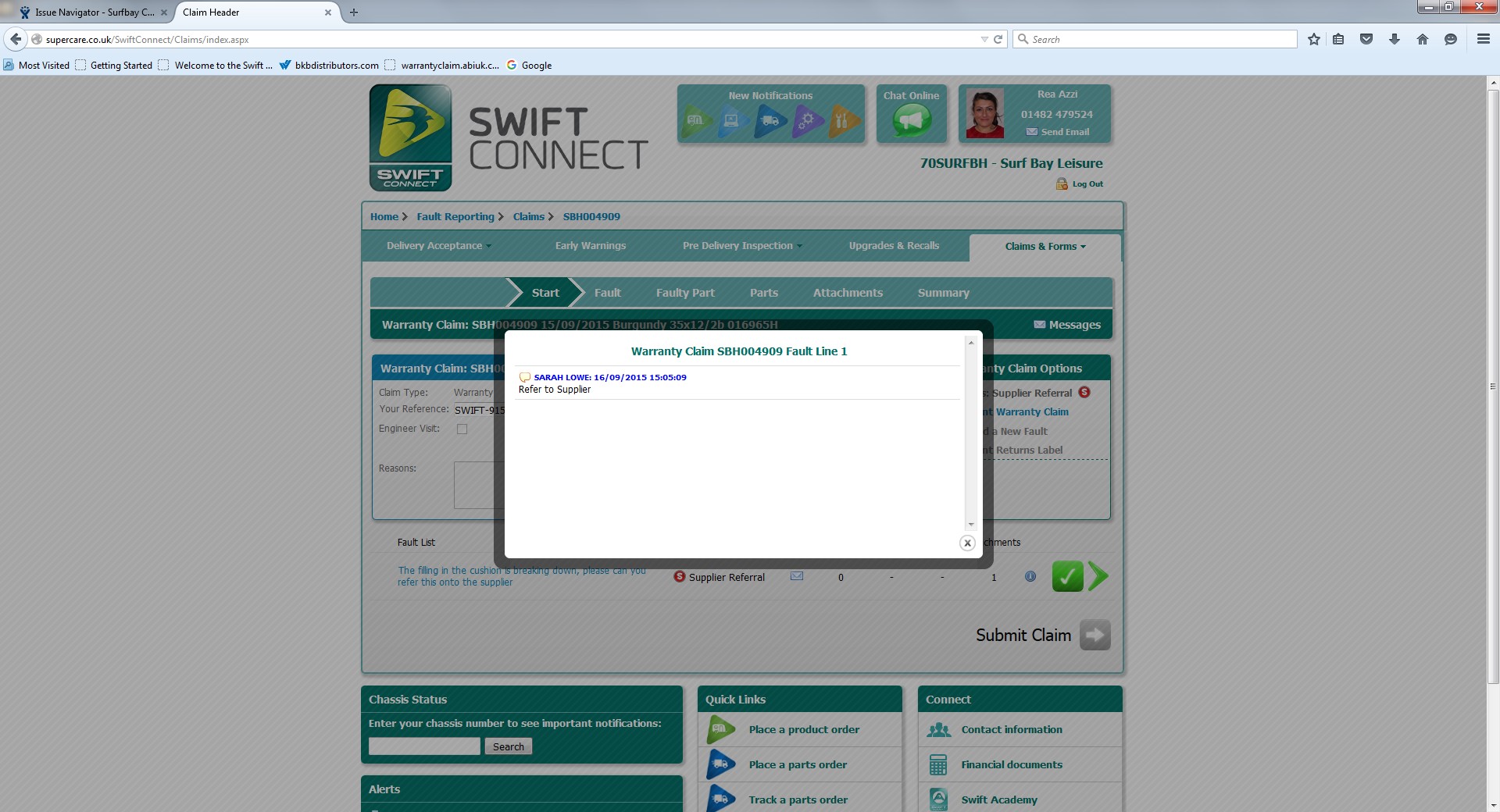The image size is (1500, 812).
Task: Open the product order notification icon
Action: click(x=696, y=121)
